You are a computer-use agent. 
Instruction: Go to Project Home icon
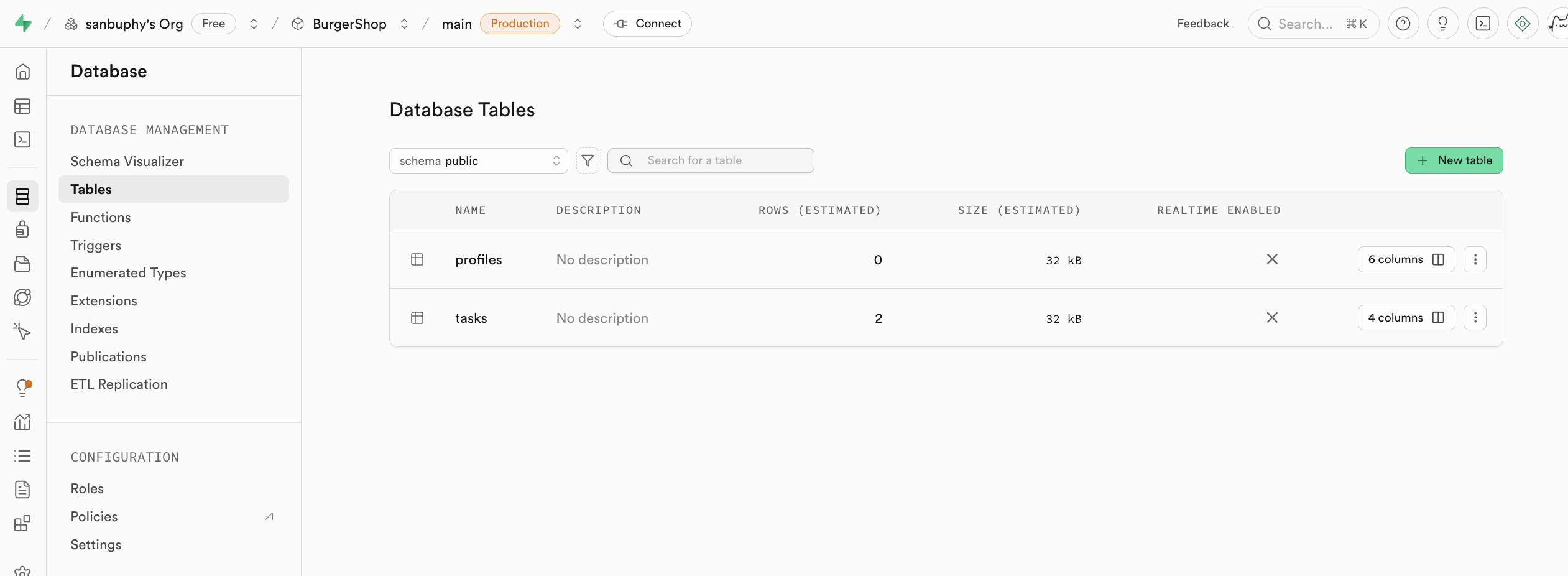click(x=22, y=72)
